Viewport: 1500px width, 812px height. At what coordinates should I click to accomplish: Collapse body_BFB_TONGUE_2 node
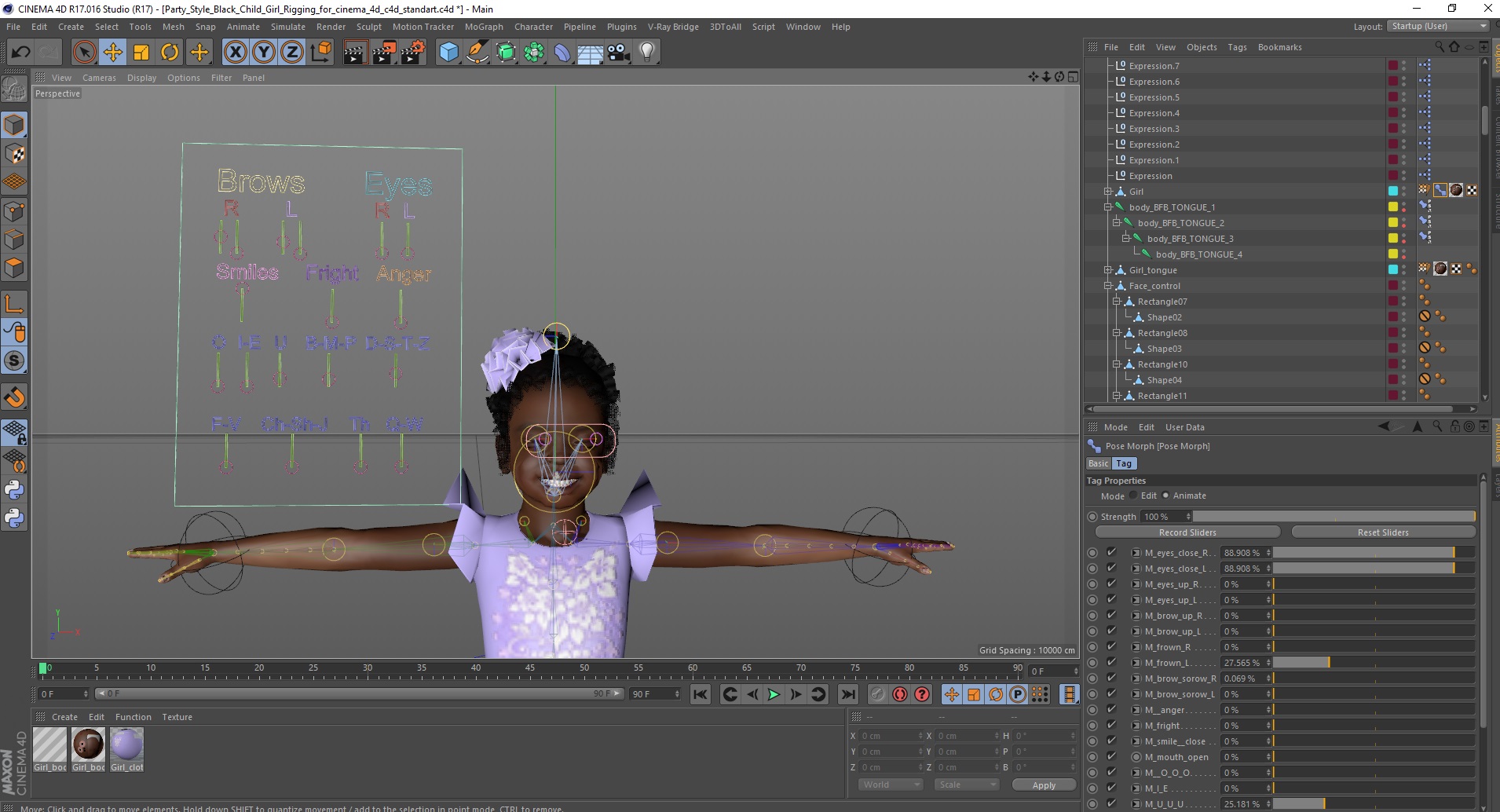pyautogui.click(x=1117, y=223)
